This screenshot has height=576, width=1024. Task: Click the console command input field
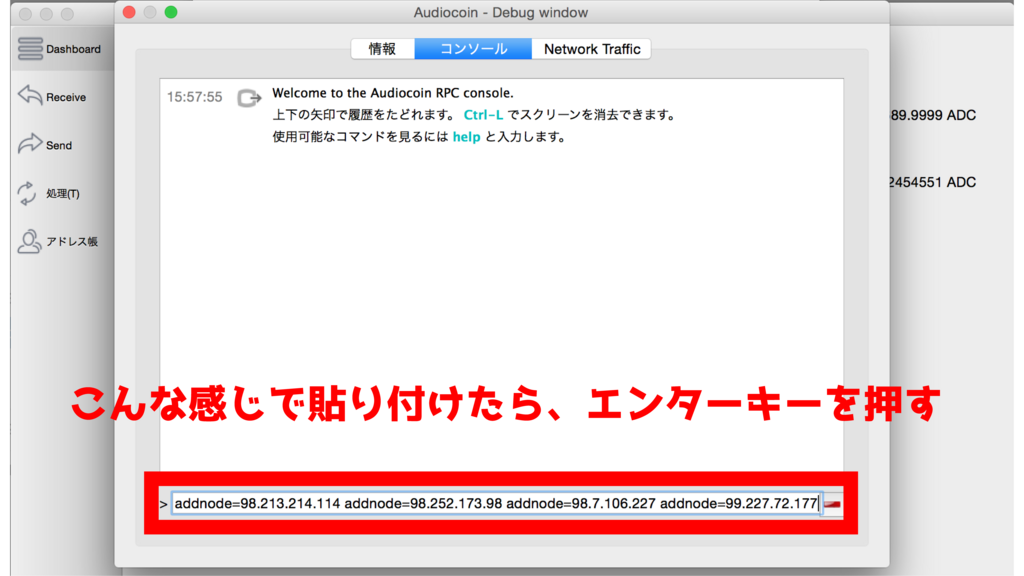(496, 504)
